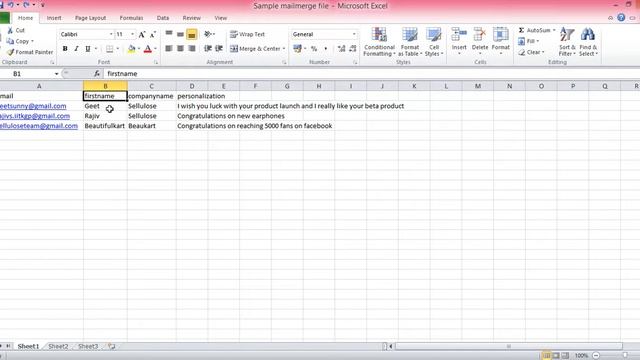The image size is (640, 360).
Task: Click Decrease Indent icon
Action: [x=208, y=49]
